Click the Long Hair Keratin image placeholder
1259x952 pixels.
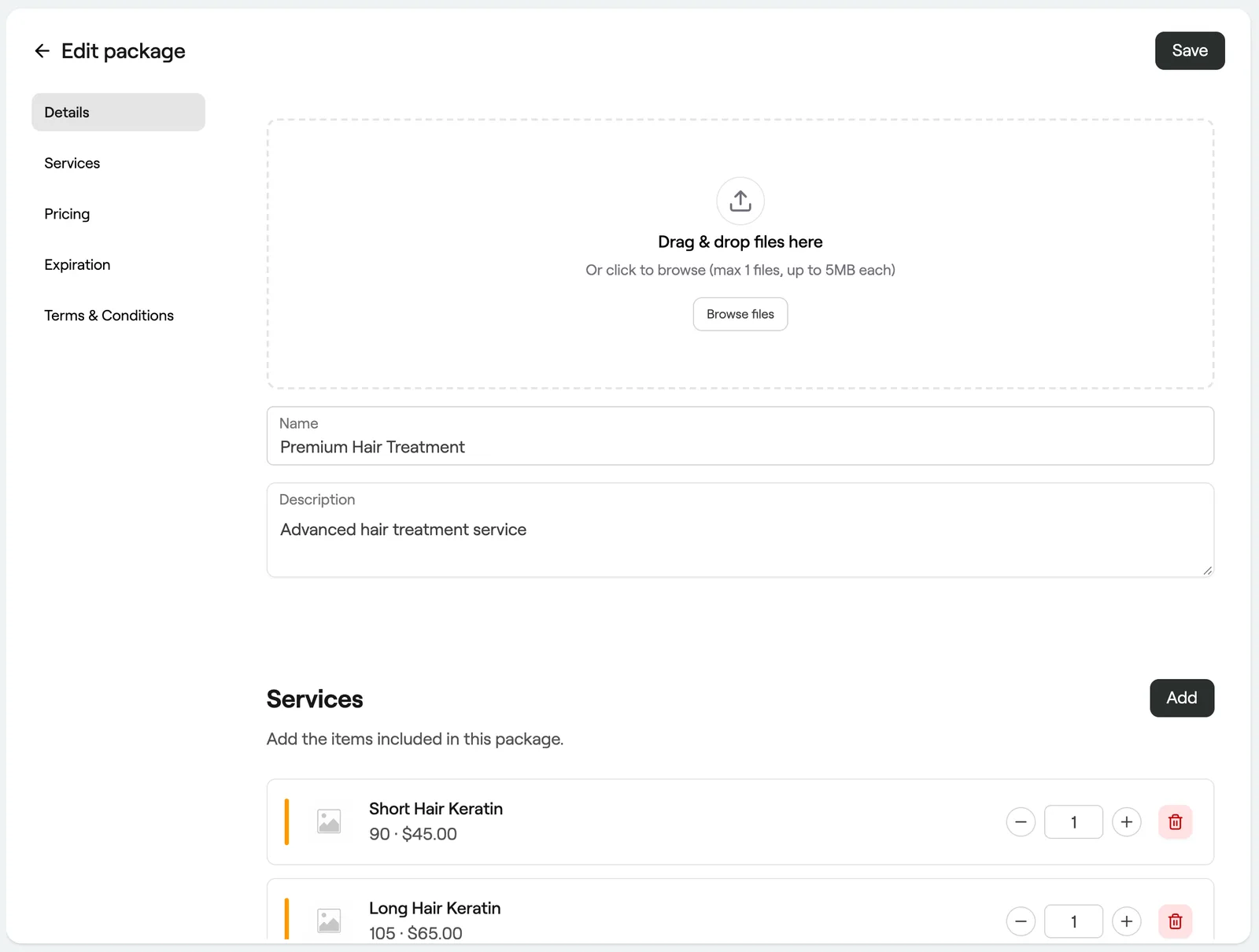329,921
